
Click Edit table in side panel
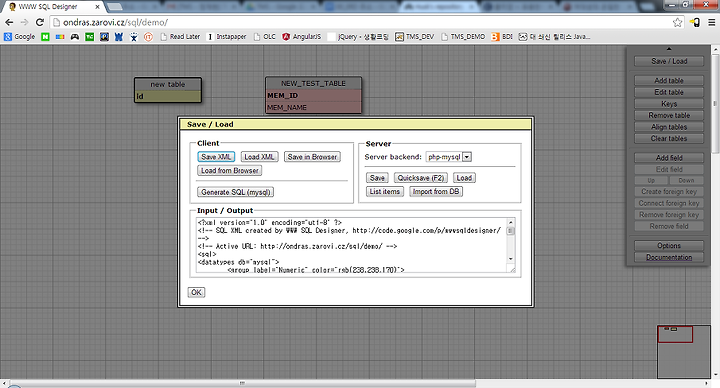(x=669, y=92)
